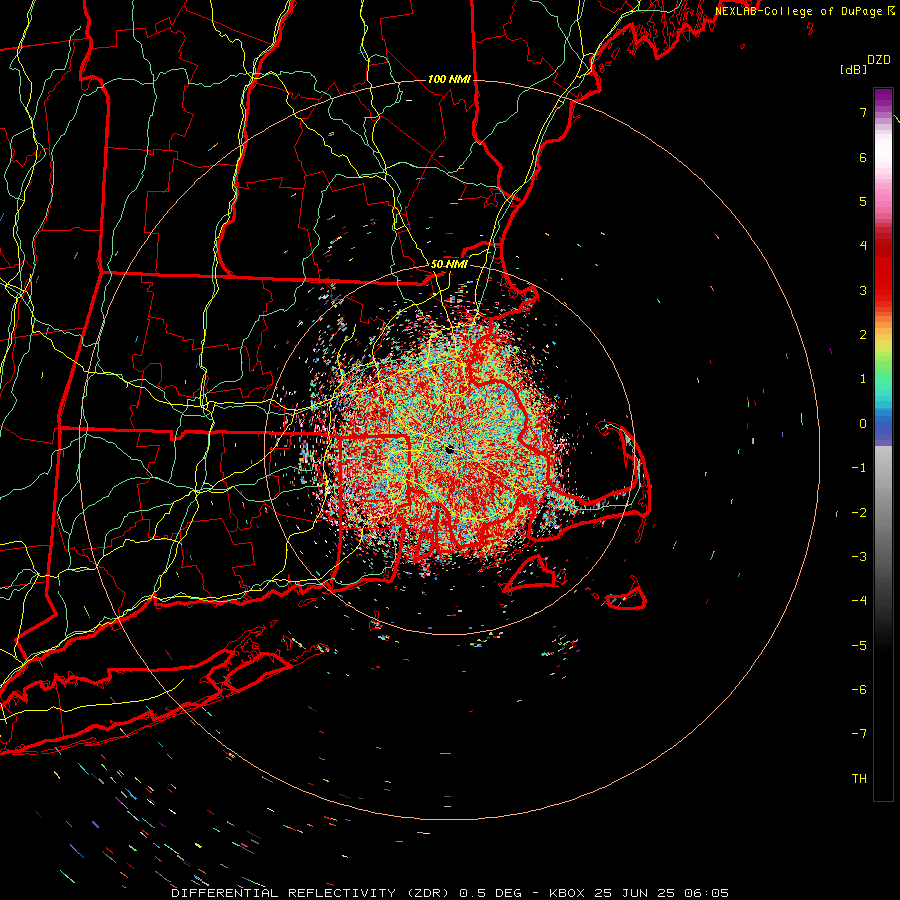Viewport: 900px width, 900px height.
Task: Click the -6 value on the color scale
Action: 859,689
